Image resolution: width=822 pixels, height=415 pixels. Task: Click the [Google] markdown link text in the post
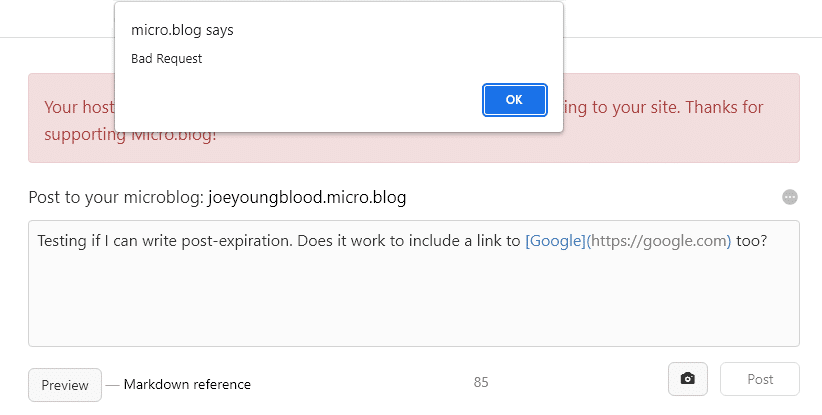pyautogui.click(x=555, y=241)
